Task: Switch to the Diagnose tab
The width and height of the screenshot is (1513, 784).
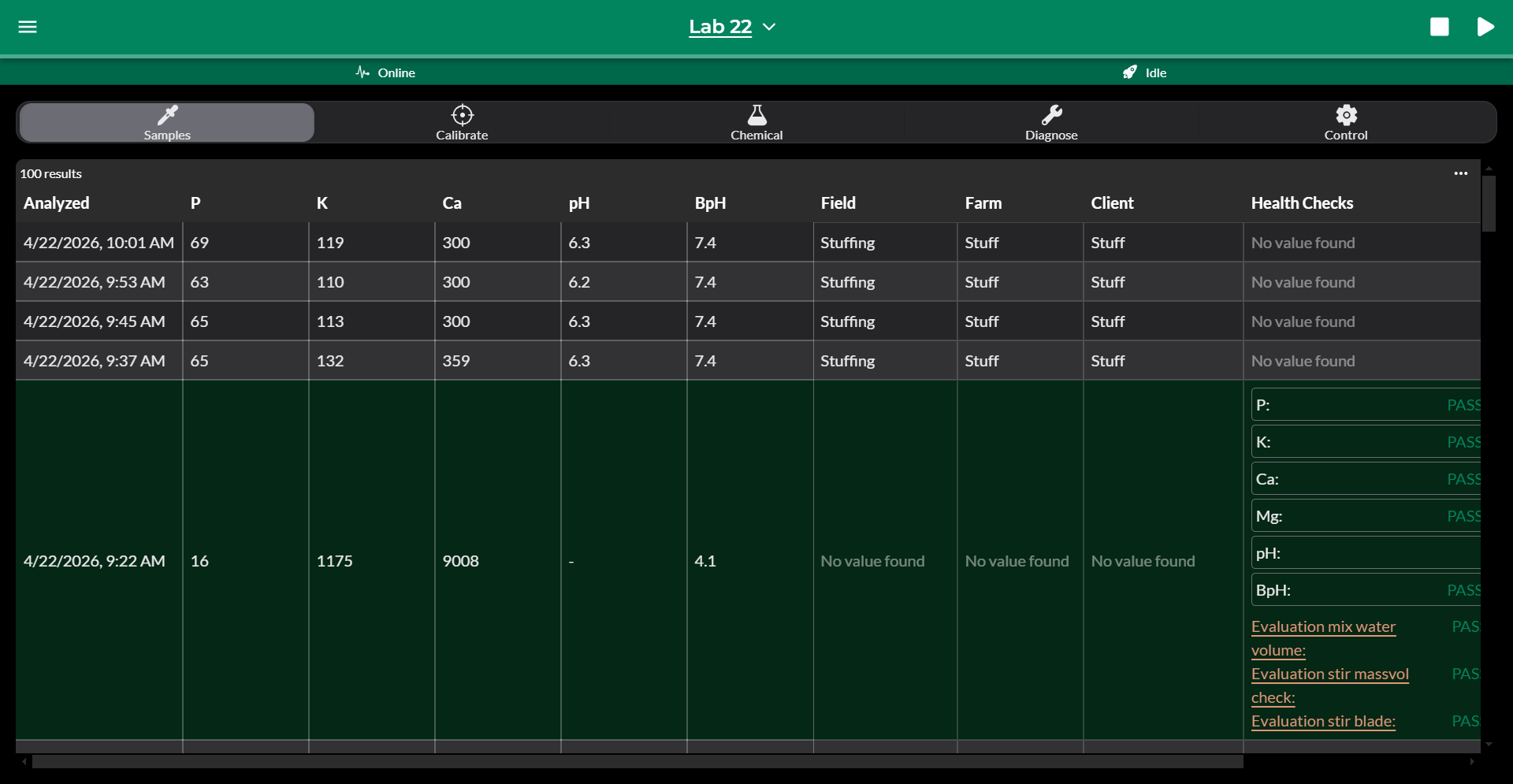Action: 1051,122
